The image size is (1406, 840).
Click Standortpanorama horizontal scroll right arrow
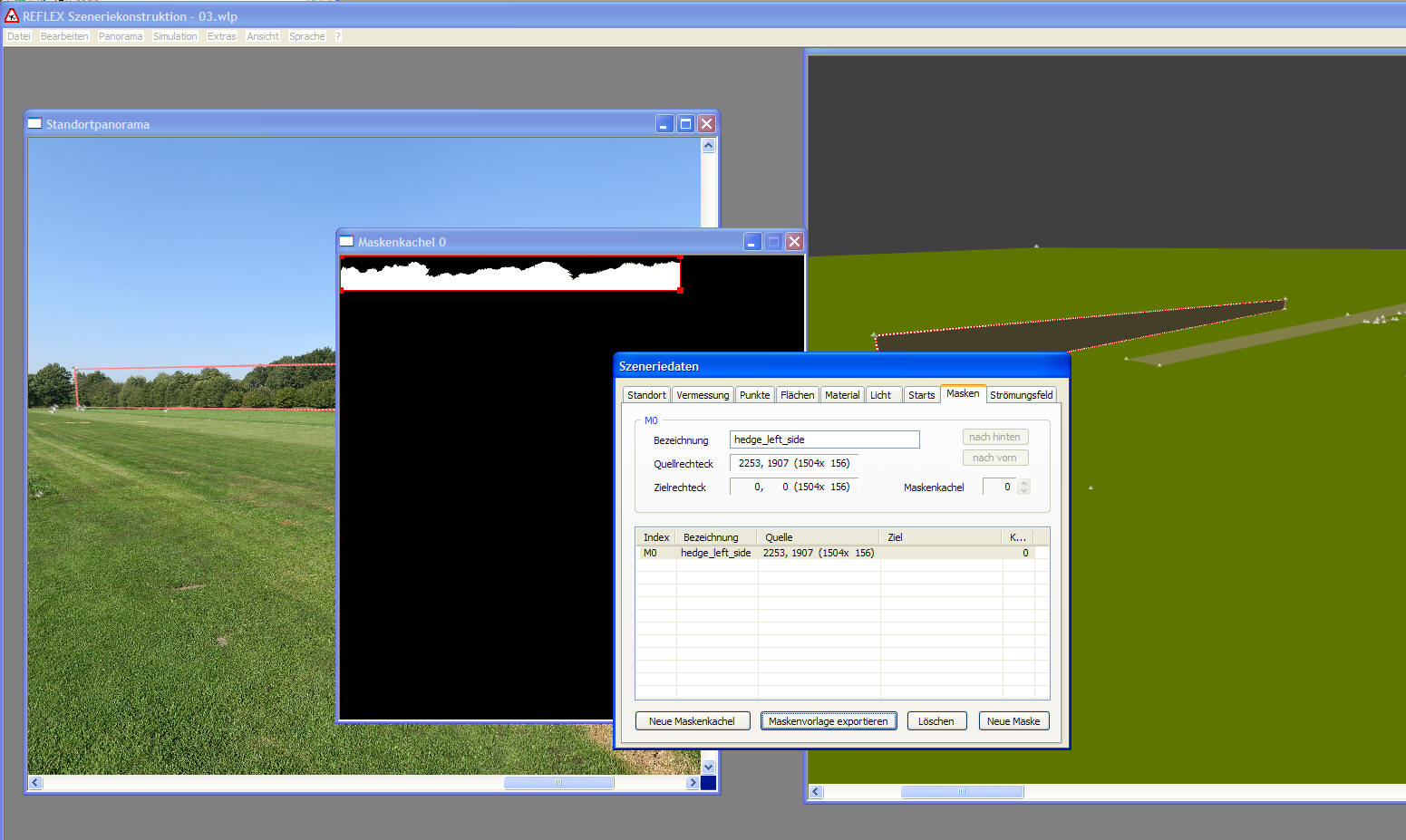693,783
